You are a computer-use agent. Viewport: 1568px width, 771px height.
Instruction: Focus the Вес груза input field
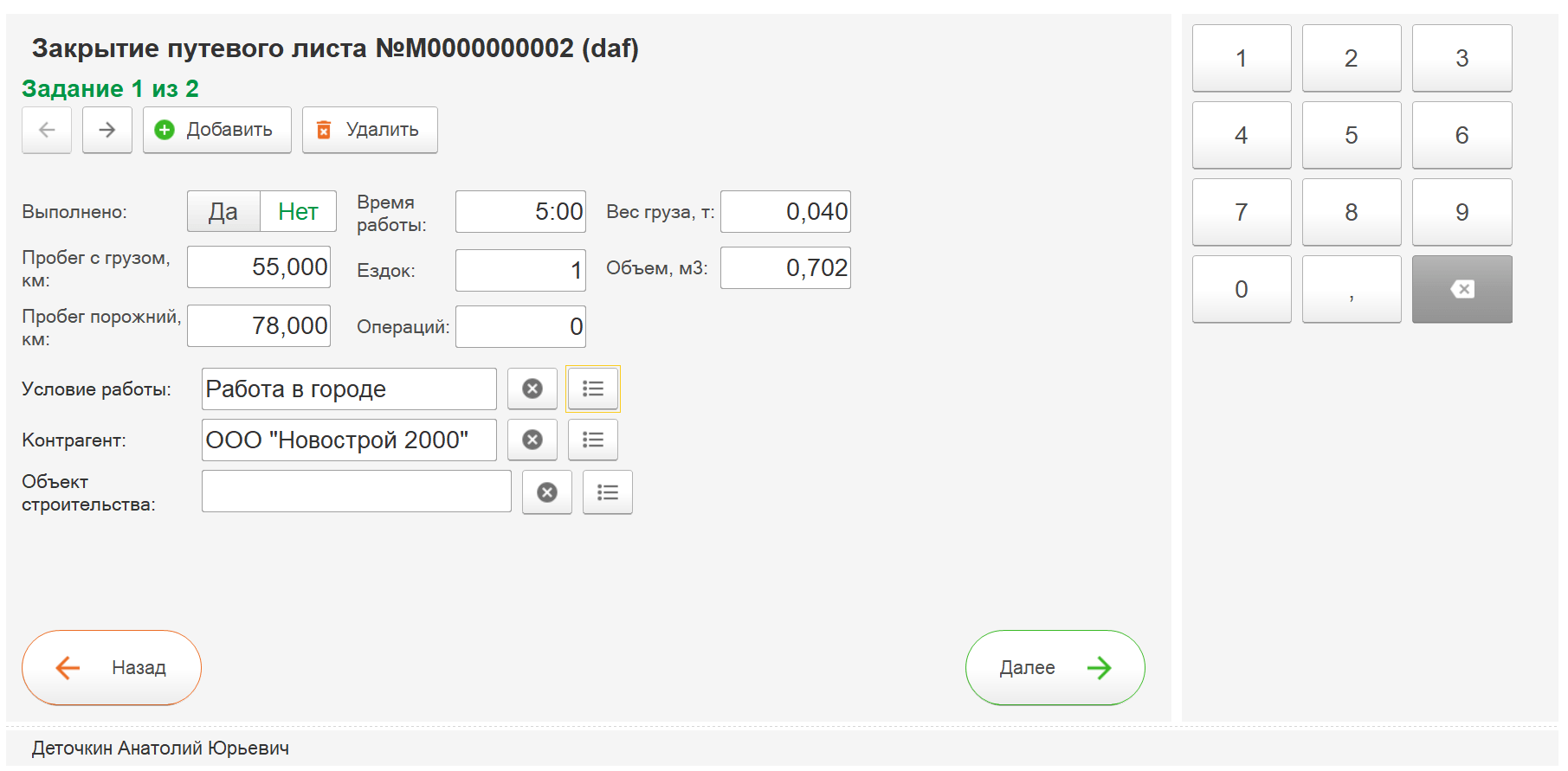[x=785, y=212]
